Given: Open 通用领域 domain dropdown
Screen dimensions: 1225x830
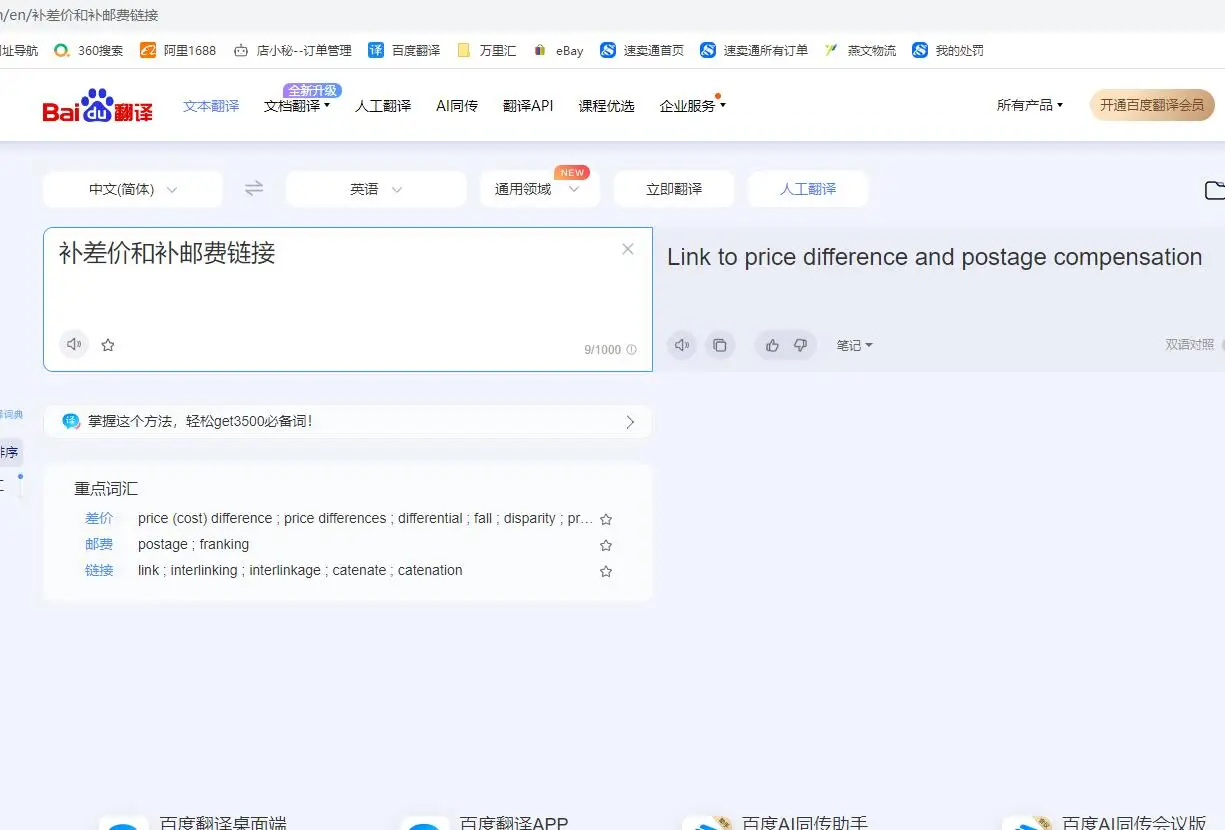Looking at the screenshot, I should [539, 189].
